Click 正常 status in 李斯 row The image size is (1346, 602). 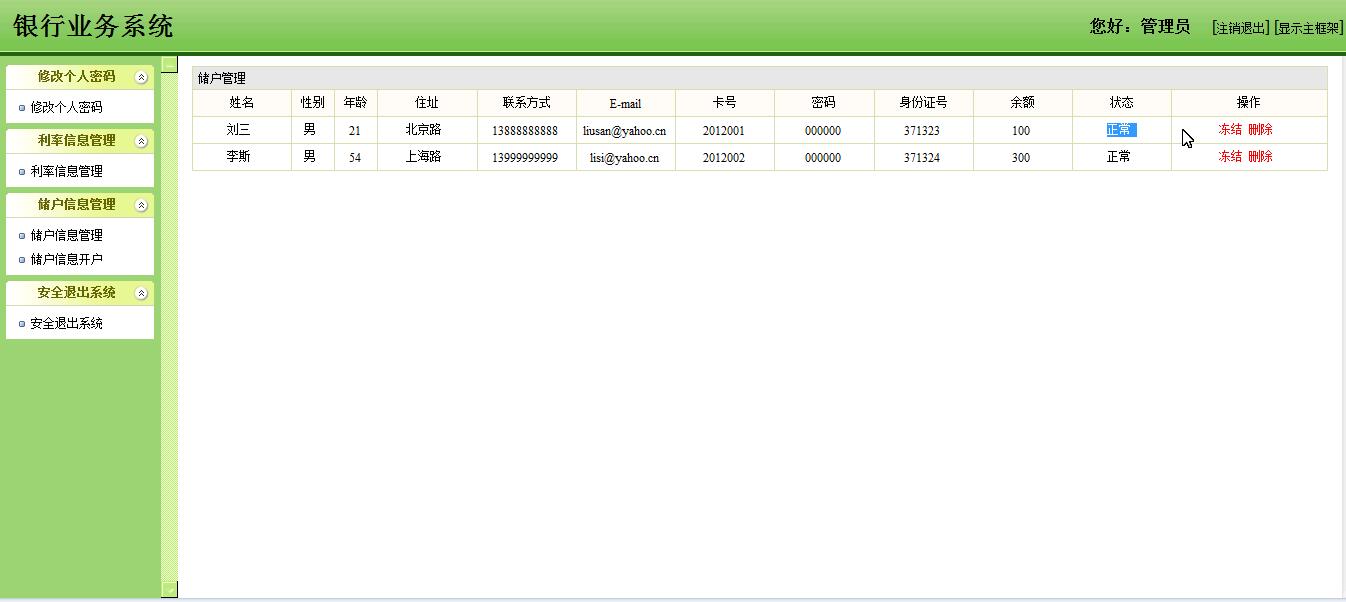point(1119,157)
